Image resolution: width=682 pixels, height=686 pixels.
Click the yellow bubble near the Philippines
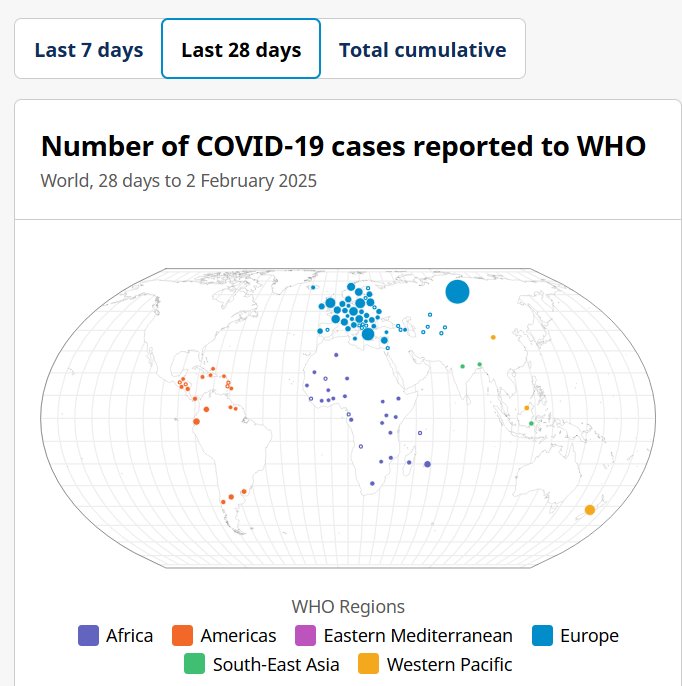tap(527, 407)
